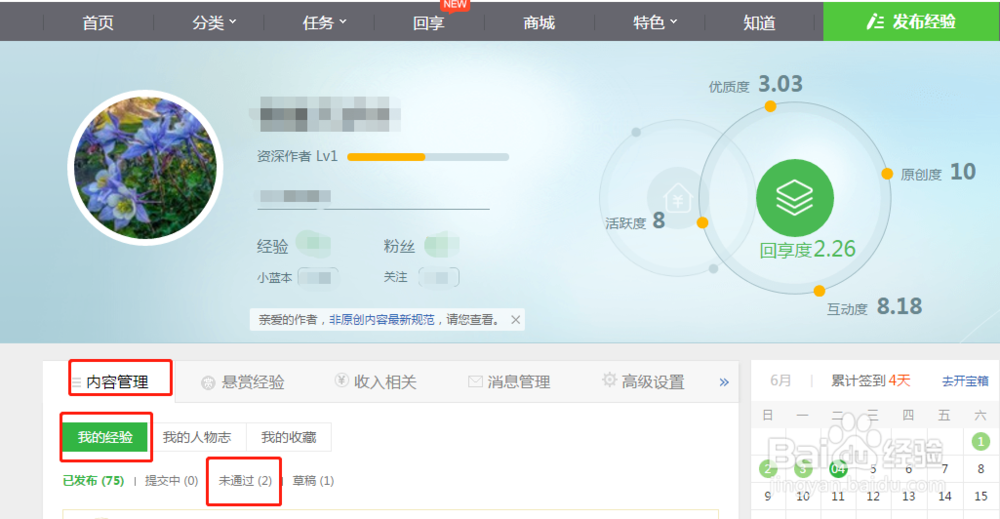1000x519 pixels.
Task: Click calendar day 15
Action: 980,496
